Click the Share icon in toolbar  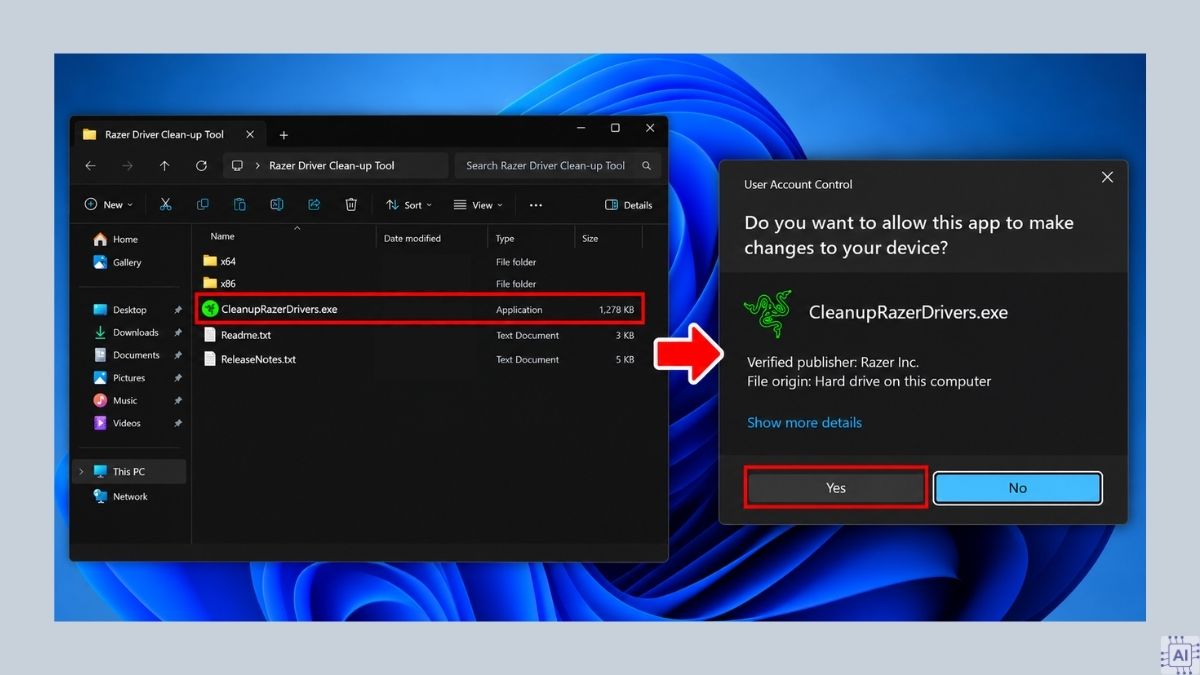(314, 205)
